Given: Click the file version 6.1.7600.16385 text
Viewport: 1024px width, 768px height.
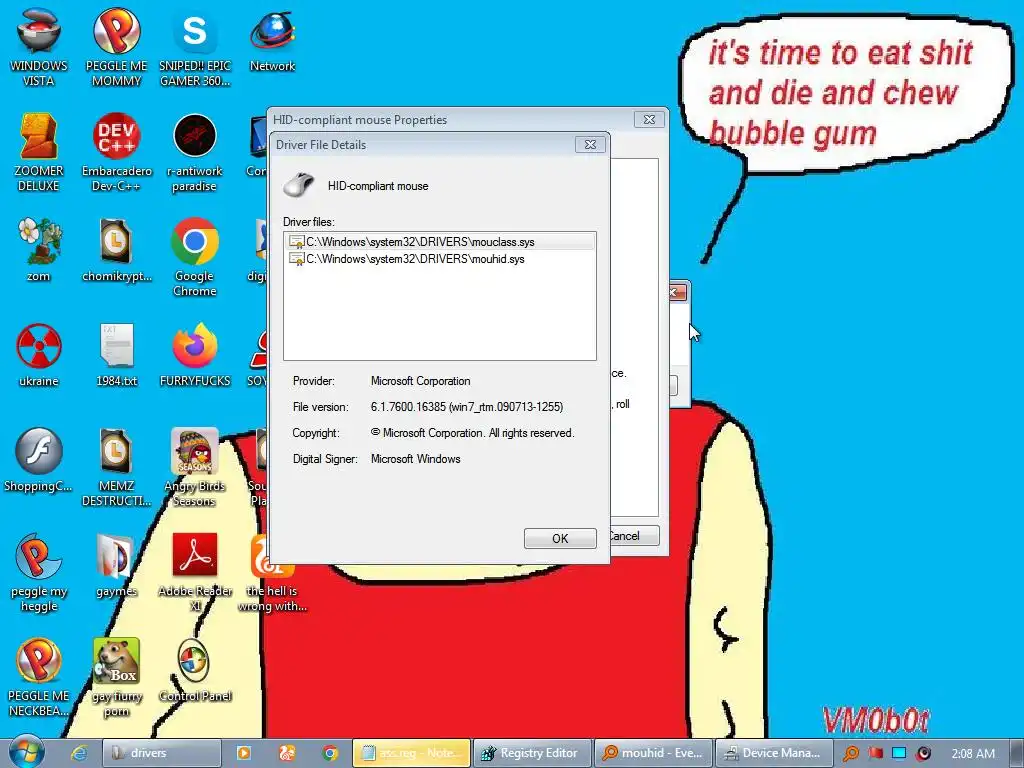Looking at the screenshot, I should click(467, 407).
